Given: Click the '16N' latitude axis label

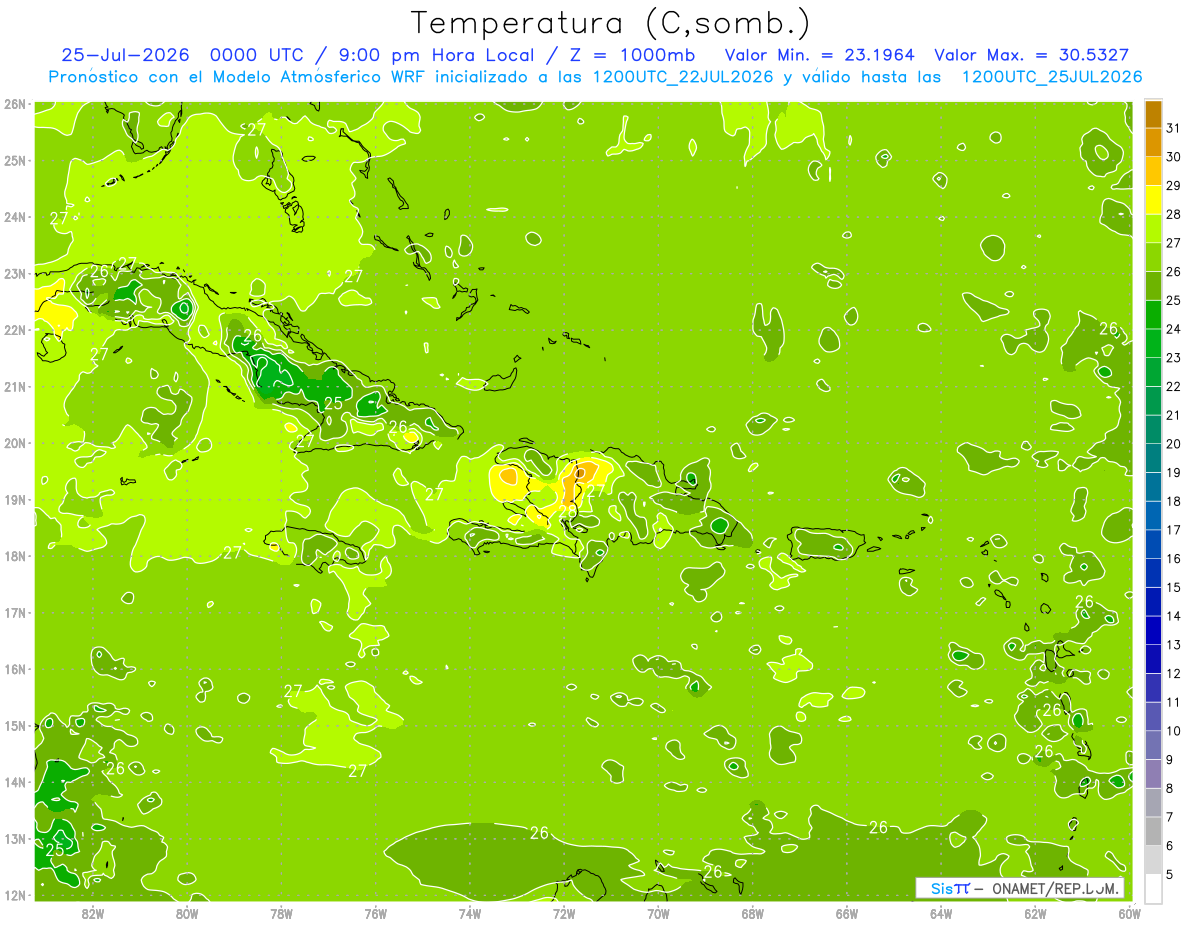Looking at the screenshot, I should pyautogui.click(x=15, y=669).
